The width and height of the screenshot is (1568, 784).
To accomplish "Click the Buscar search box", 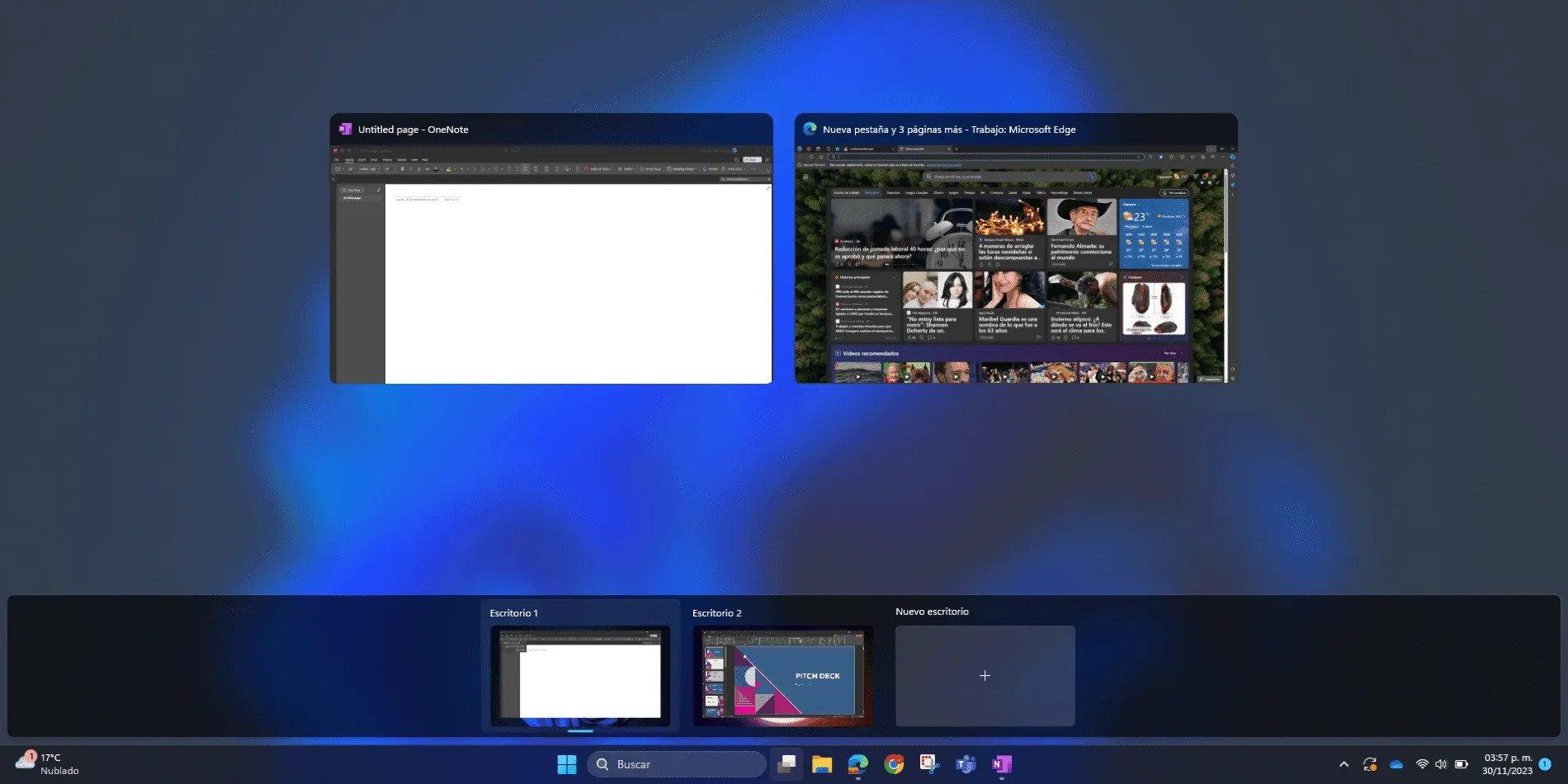I will tap(677, 764).
